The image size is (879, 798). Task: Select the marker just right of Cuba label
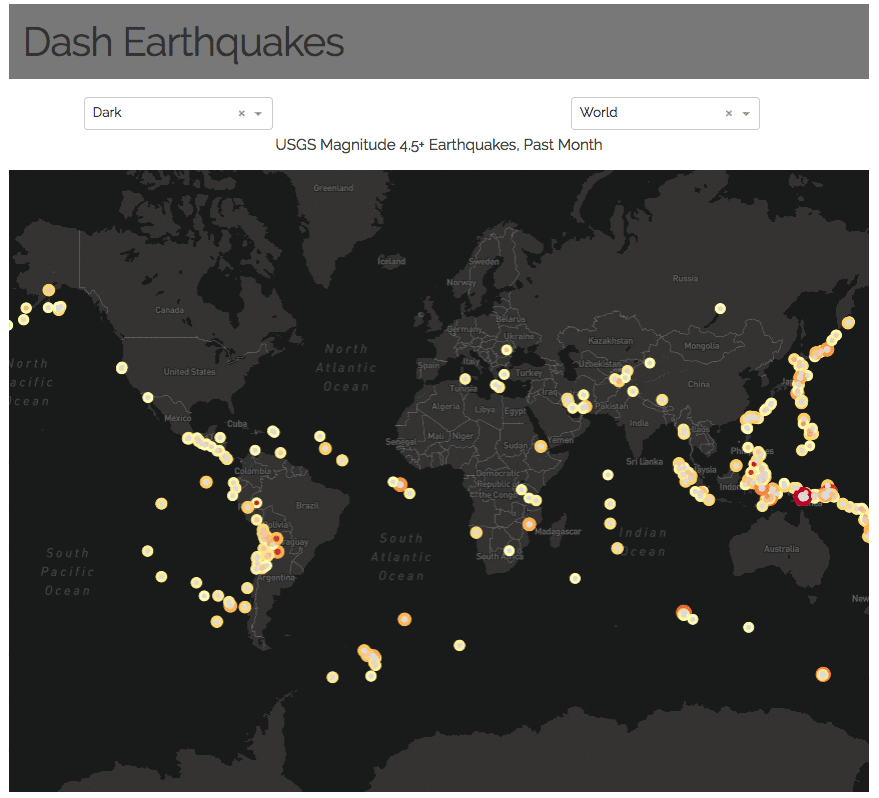pos(273,431)
